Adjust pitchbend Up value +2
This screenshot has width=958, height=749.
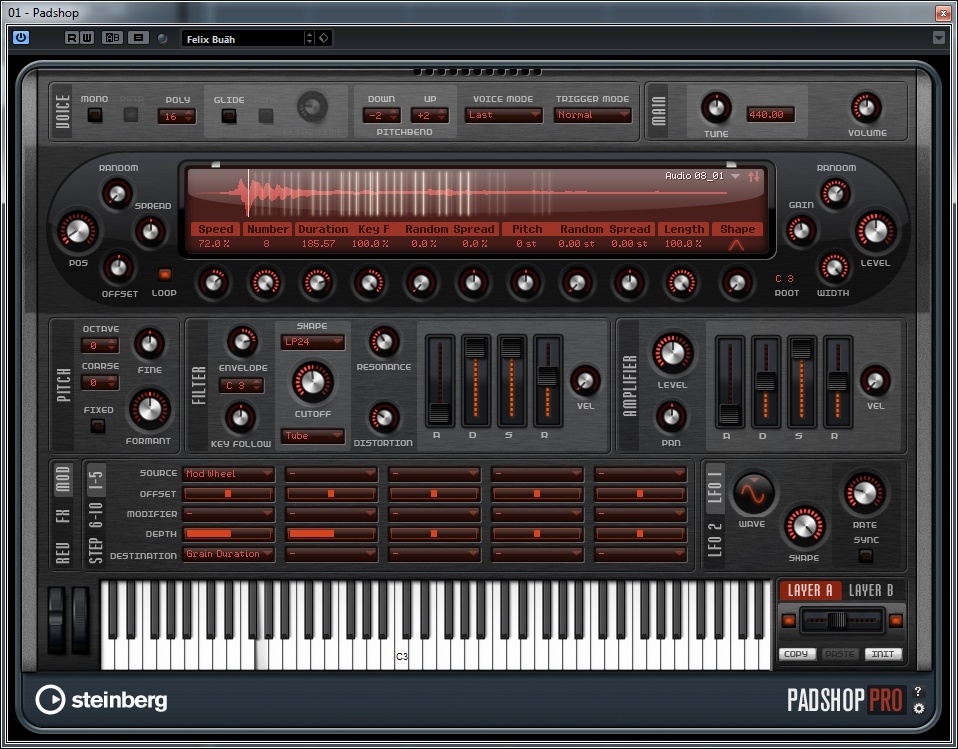[430, 115]
